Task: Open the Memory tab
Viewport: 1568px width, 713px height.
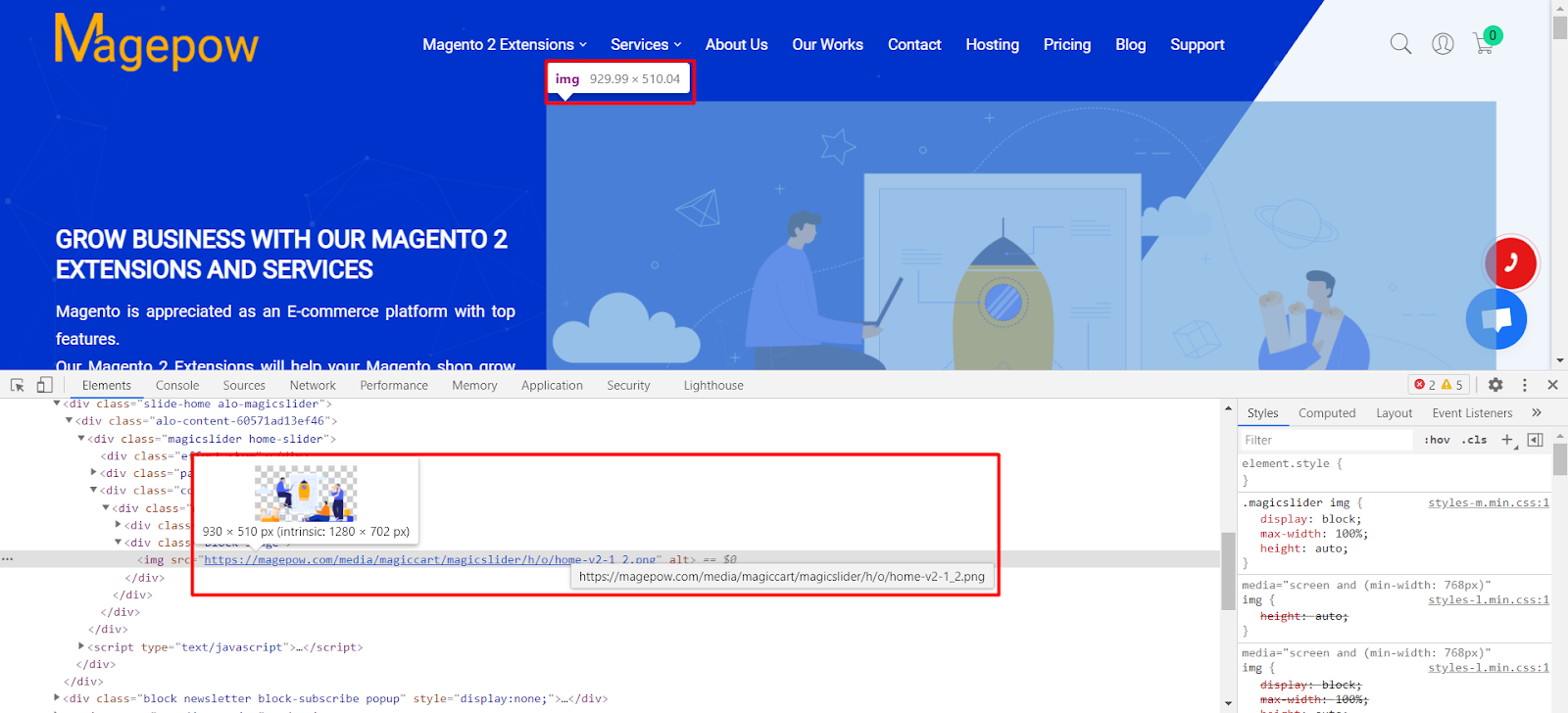Action: coord(475,385)
